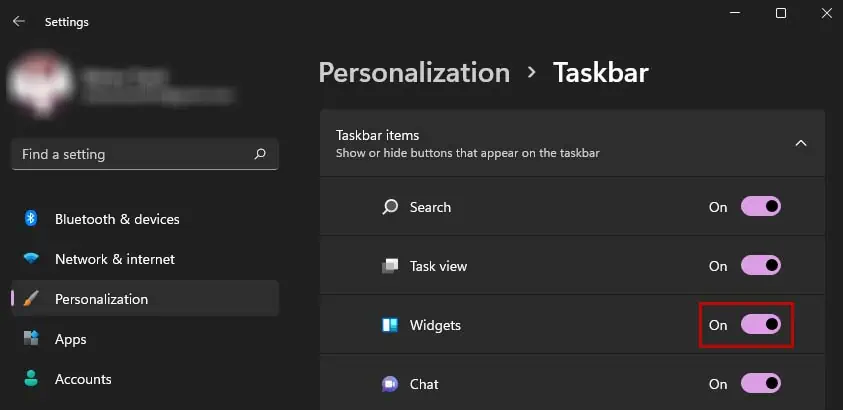Turn off the Task view toggle
This screenshot has height=410, width=843.
pyautogui.click(x=761, y=265)
